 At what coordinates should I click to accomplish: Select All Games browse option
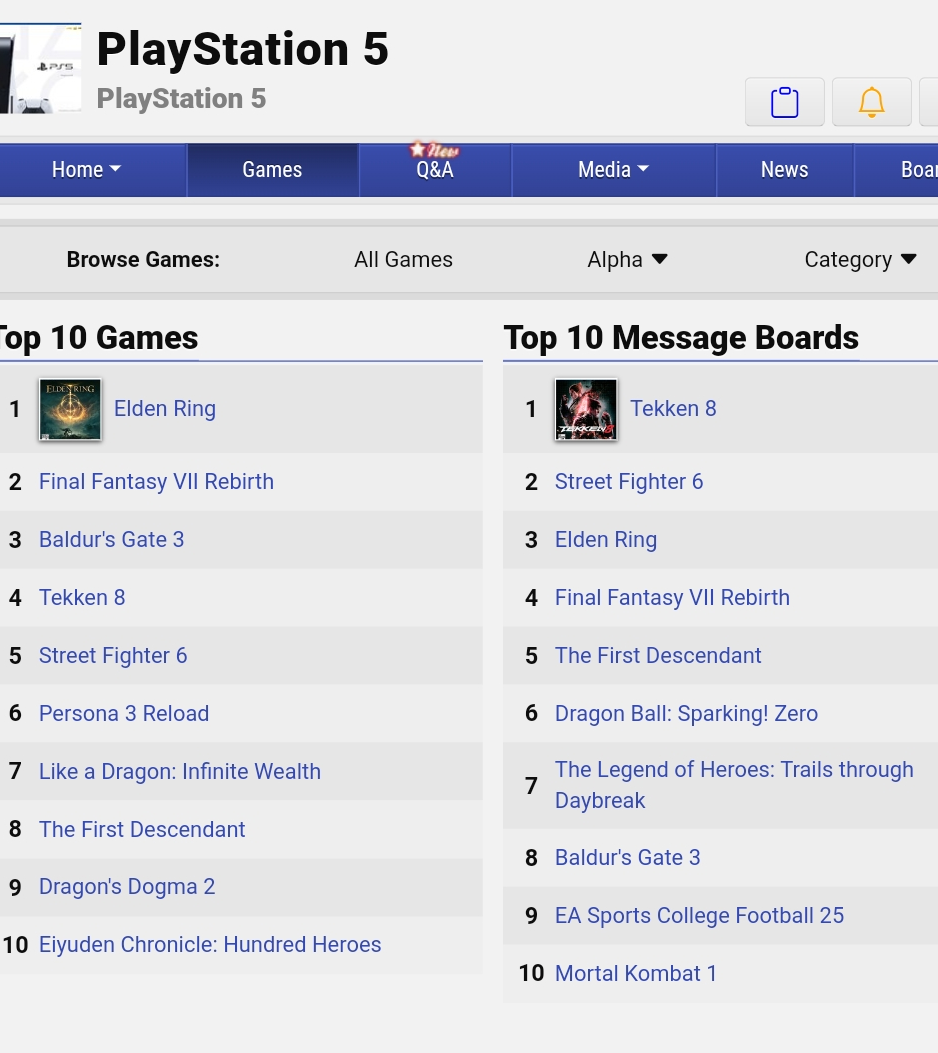[404, 259]
